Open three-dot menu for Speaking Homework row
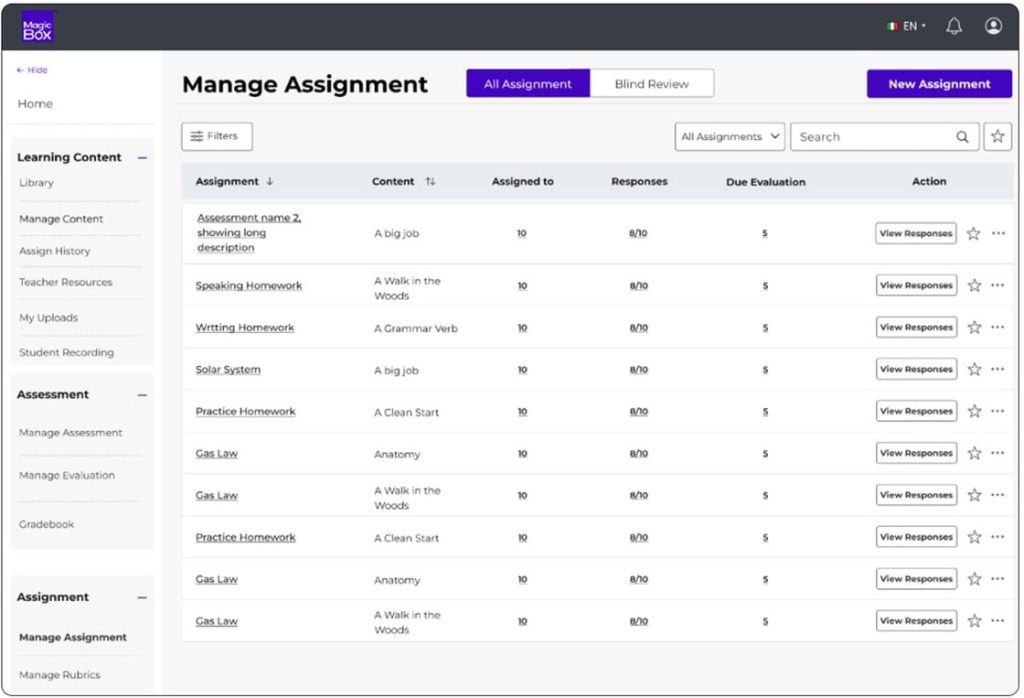Image resolution: width=1024 pixels, height=698 pixels. [998, 286]
